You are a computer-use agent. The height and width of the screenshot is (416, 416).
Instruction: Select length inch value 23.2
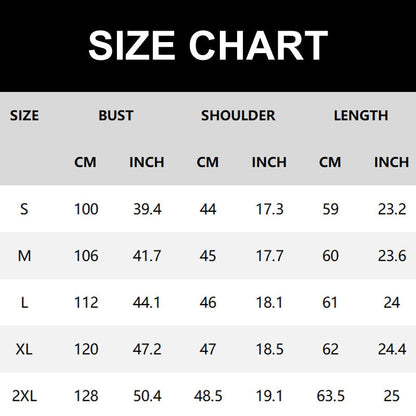point(392,209)
